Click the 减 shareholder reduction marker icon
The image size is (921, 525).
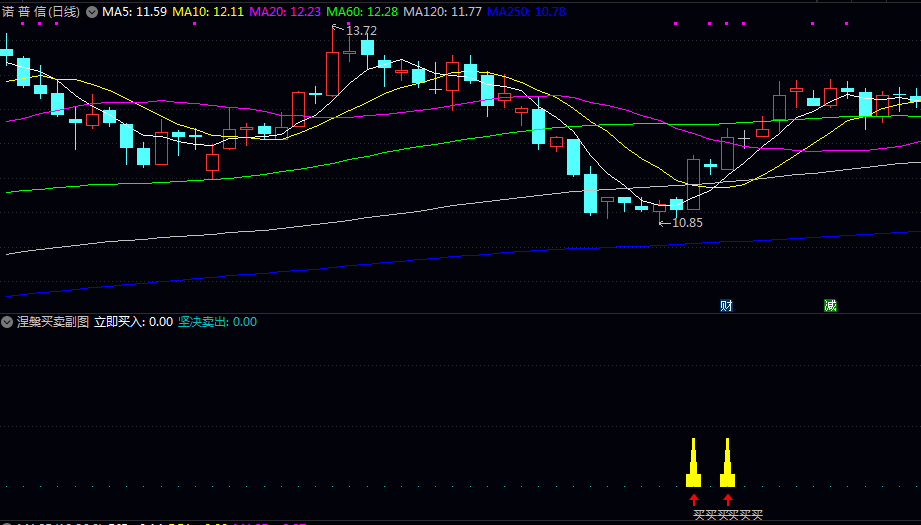[x=830, y=305]
